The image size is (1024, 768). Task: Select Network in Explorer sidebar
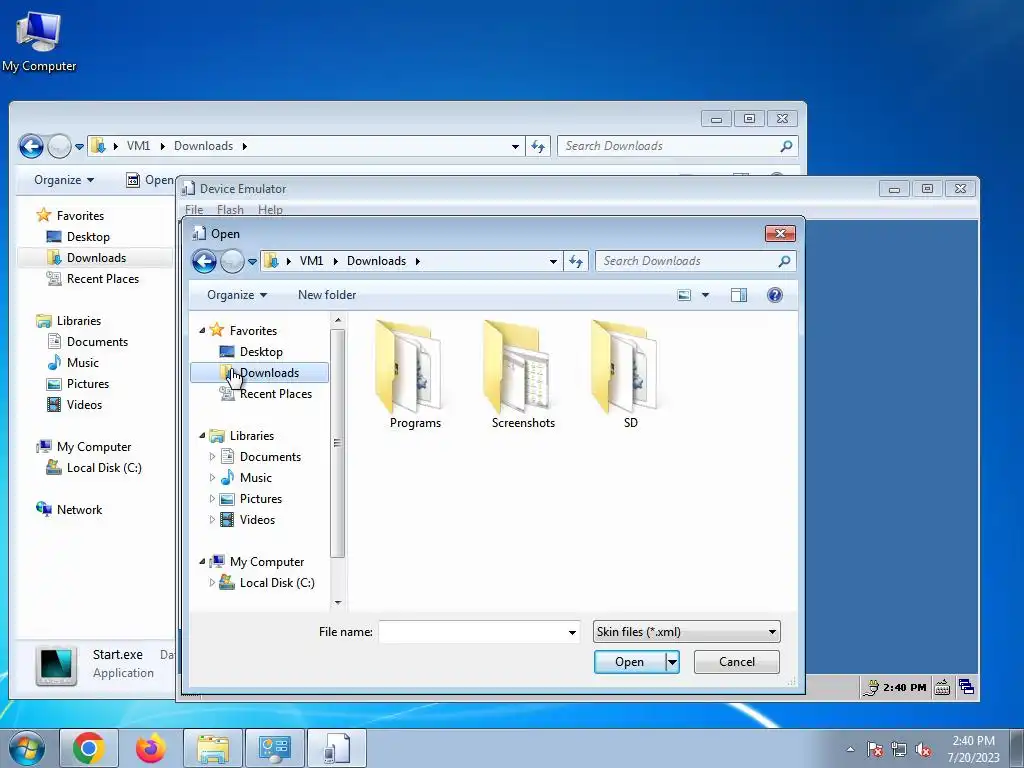point(69,510)
